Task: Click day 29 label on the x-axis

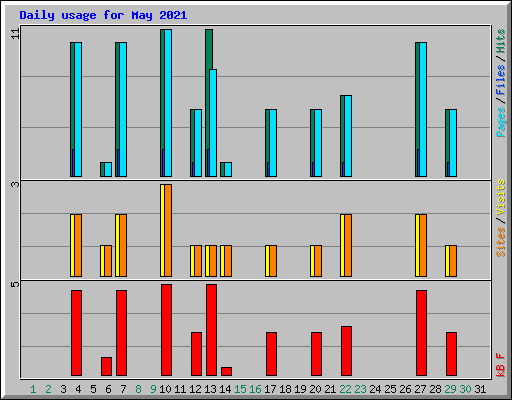Action: pos(450,389)
